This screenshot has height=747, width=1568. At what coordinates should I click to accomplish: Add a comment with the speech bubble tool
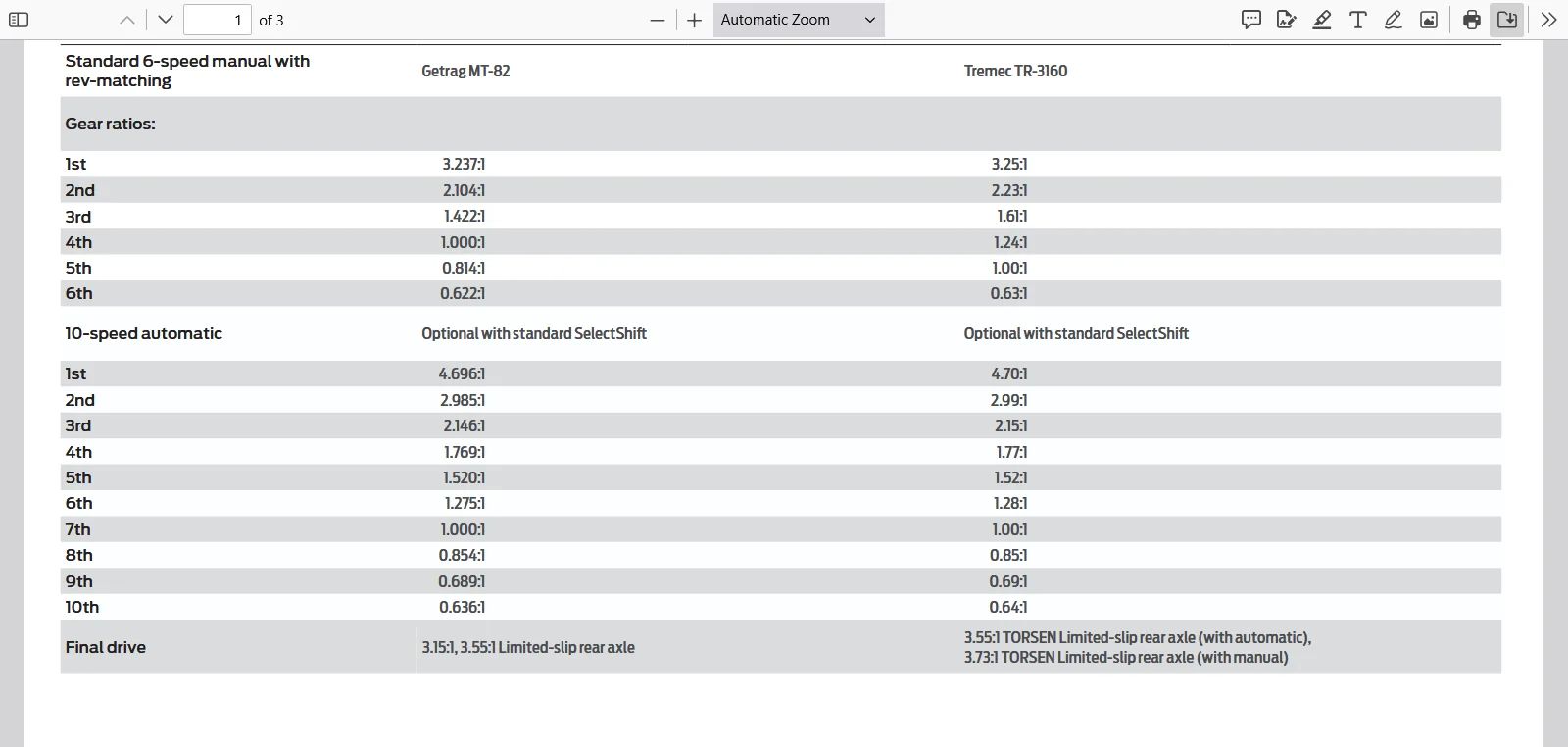[x=1251, y=20]
